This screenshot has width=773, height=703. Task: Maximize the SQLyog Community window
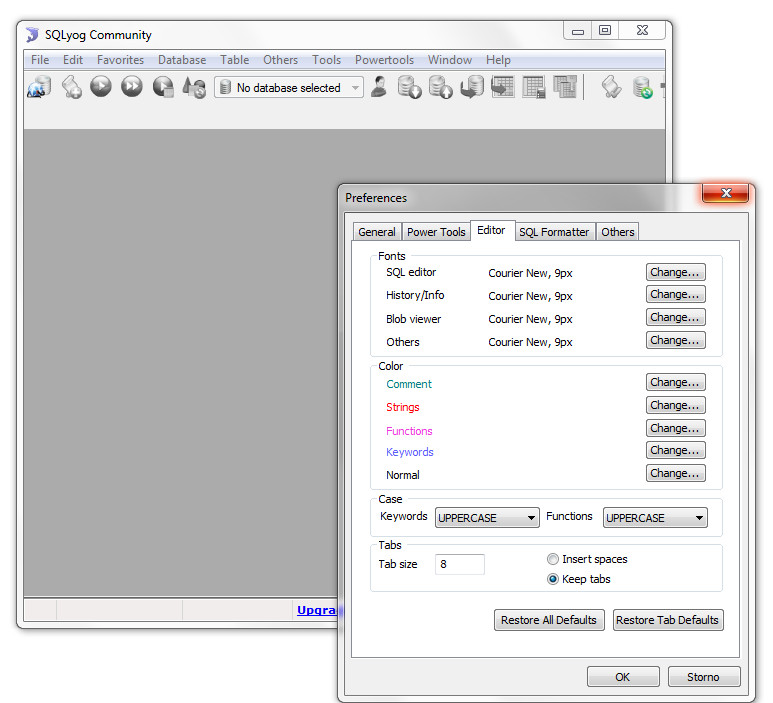(x=605, y=30)
